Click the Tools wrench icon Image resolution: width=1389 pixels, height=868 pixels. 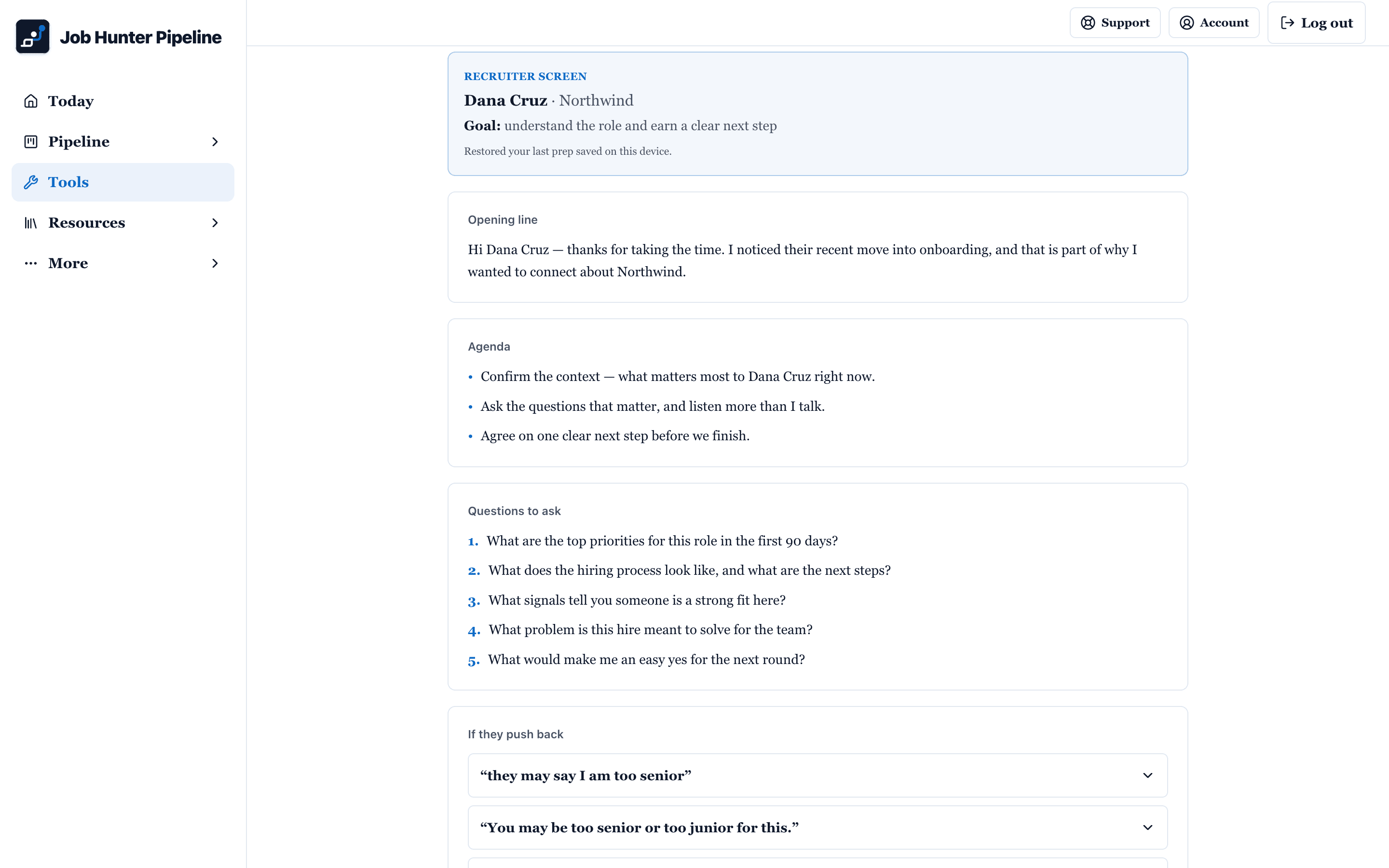(x=31, y=182)
